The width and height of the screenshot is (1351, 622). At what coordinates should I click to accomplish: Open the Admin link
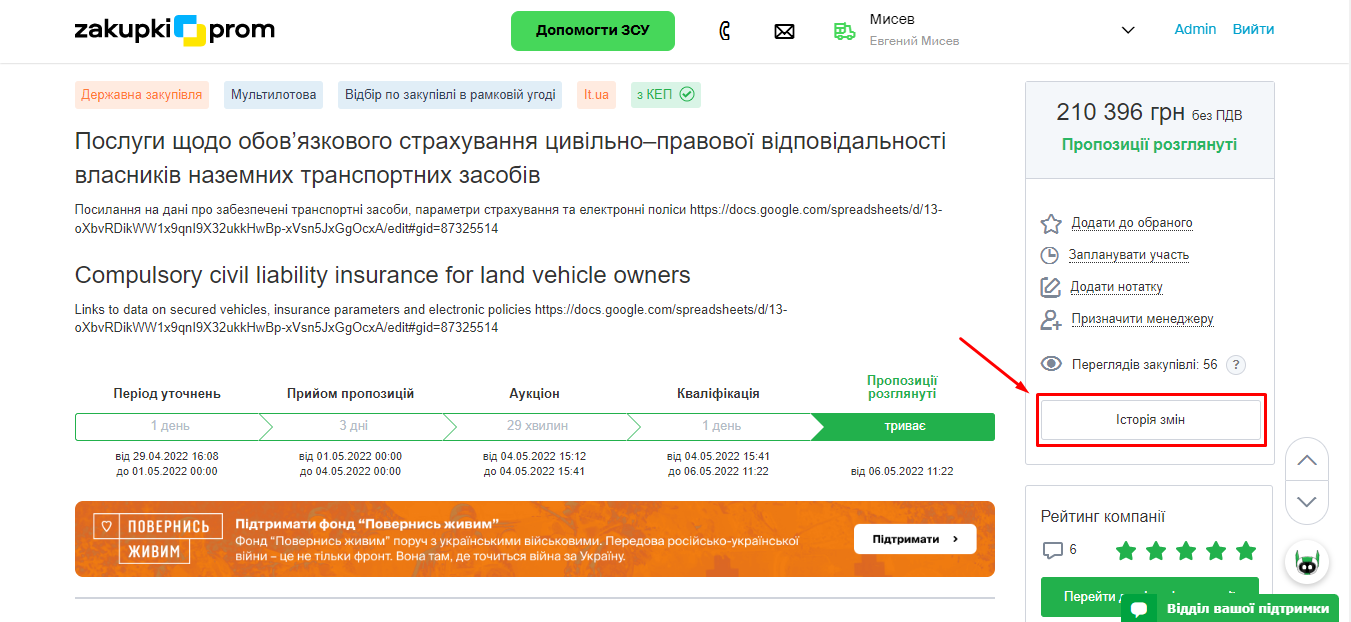(x=1195, y=29)
